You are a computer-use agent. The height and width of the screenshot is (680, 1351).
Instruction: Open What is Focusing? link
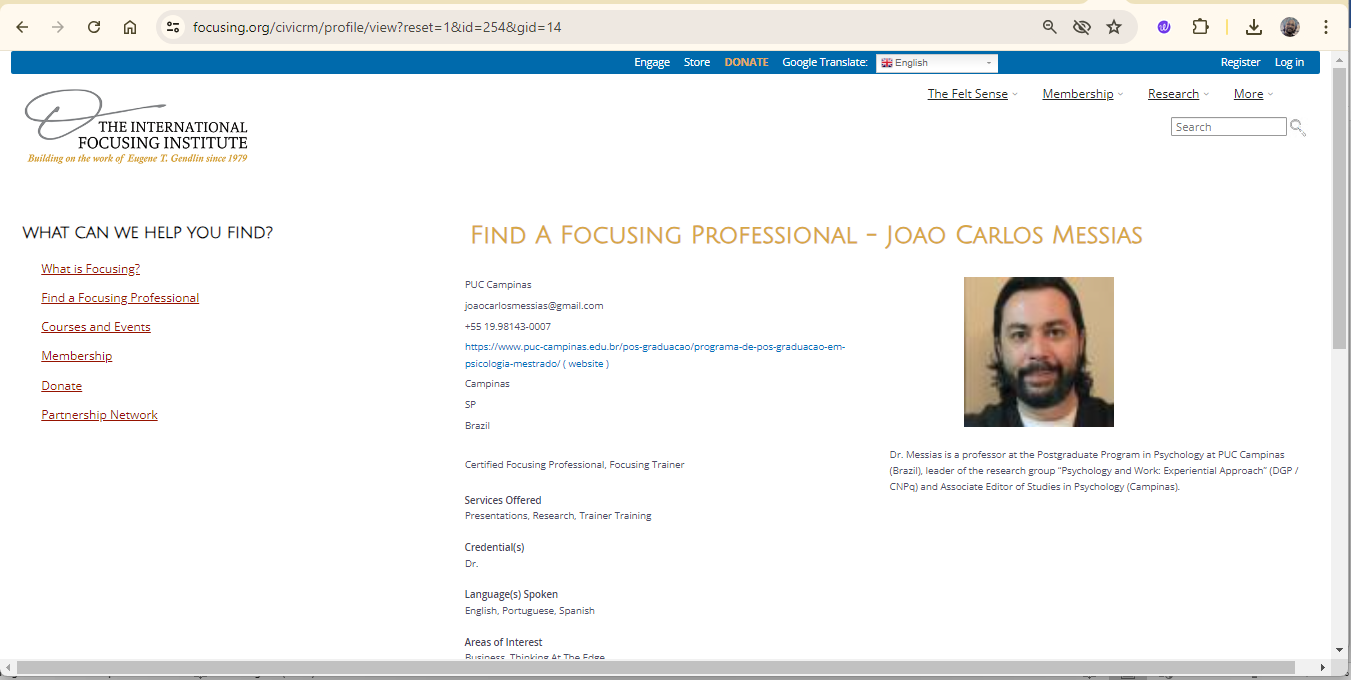pos(90,269)
